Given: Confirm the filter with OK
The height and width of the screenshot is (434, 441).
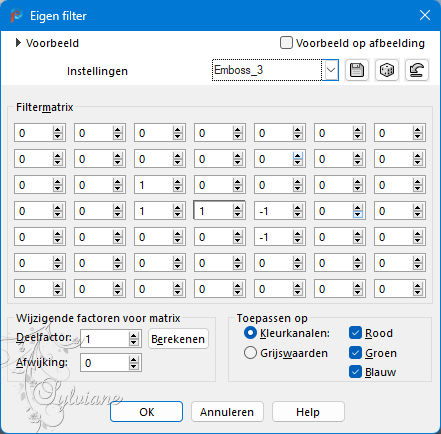Looking at the screenshot, I should (x=146, y=412).
